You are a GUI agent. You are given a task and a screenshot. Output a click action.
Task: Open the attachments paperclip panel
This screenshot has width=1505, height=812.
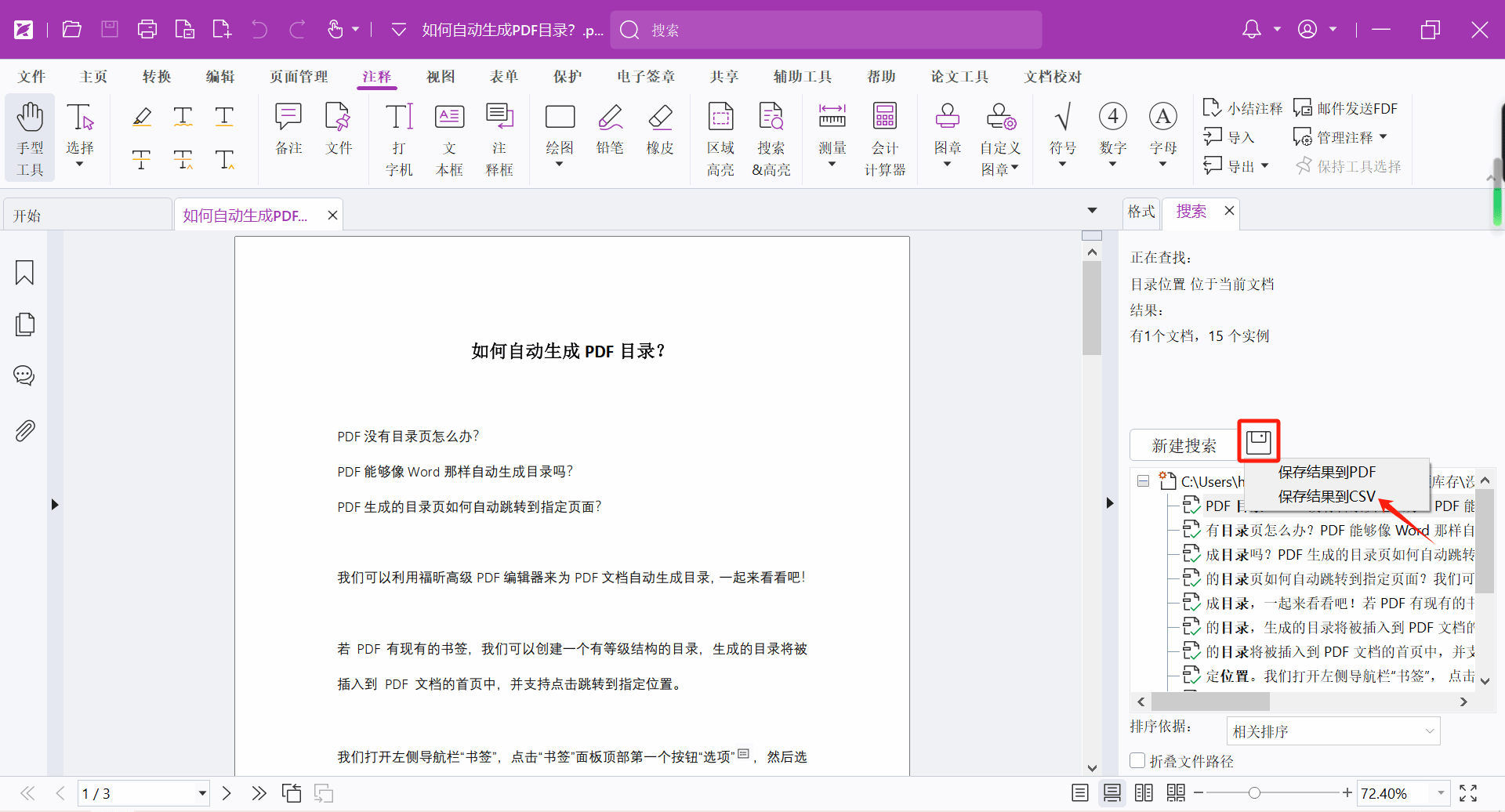point(24,430)
